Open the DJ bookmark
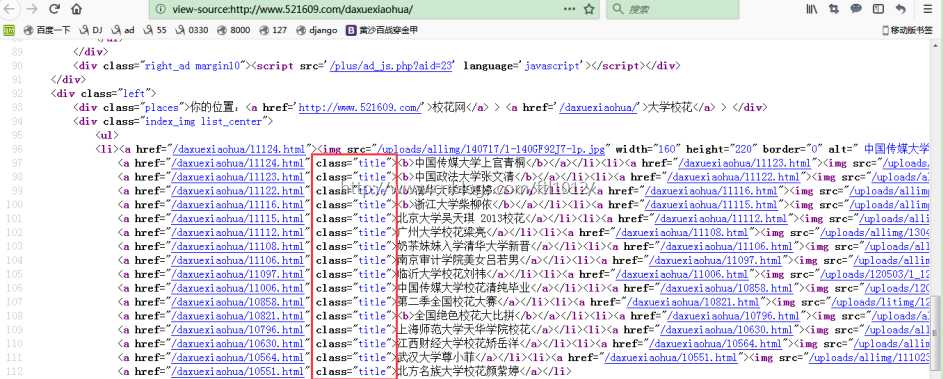This screenshot has height=379, width=943. (90, 30)
